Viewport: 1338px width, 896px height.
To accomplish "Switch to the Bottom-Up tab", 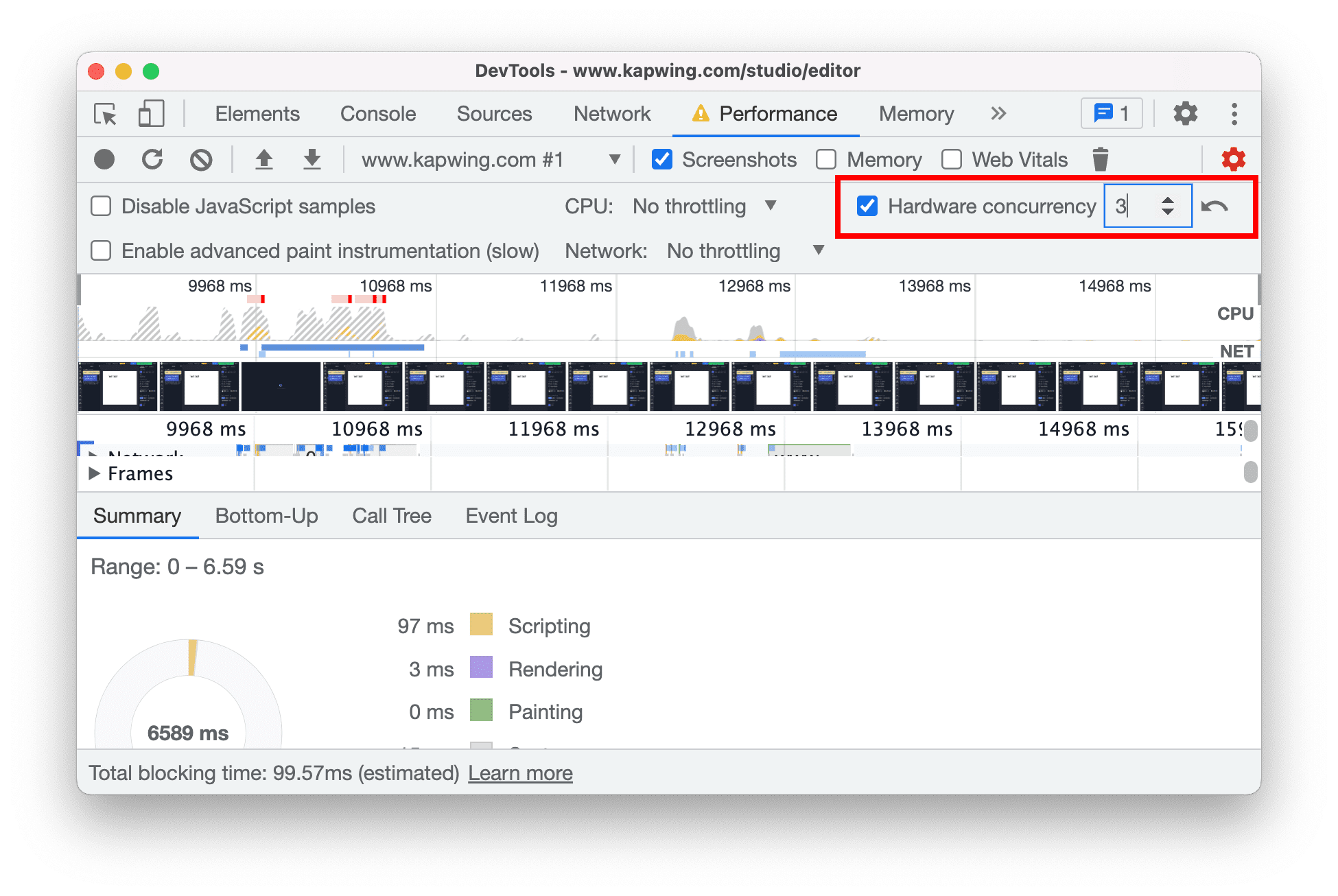I will click(x=265, y=517).
